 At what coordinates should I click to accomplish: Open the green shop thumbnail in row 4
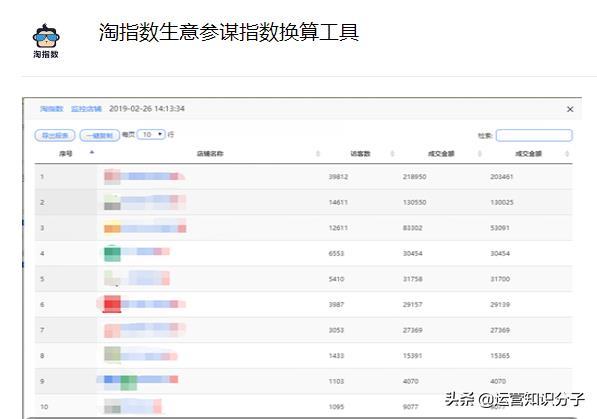click(112, 253)
